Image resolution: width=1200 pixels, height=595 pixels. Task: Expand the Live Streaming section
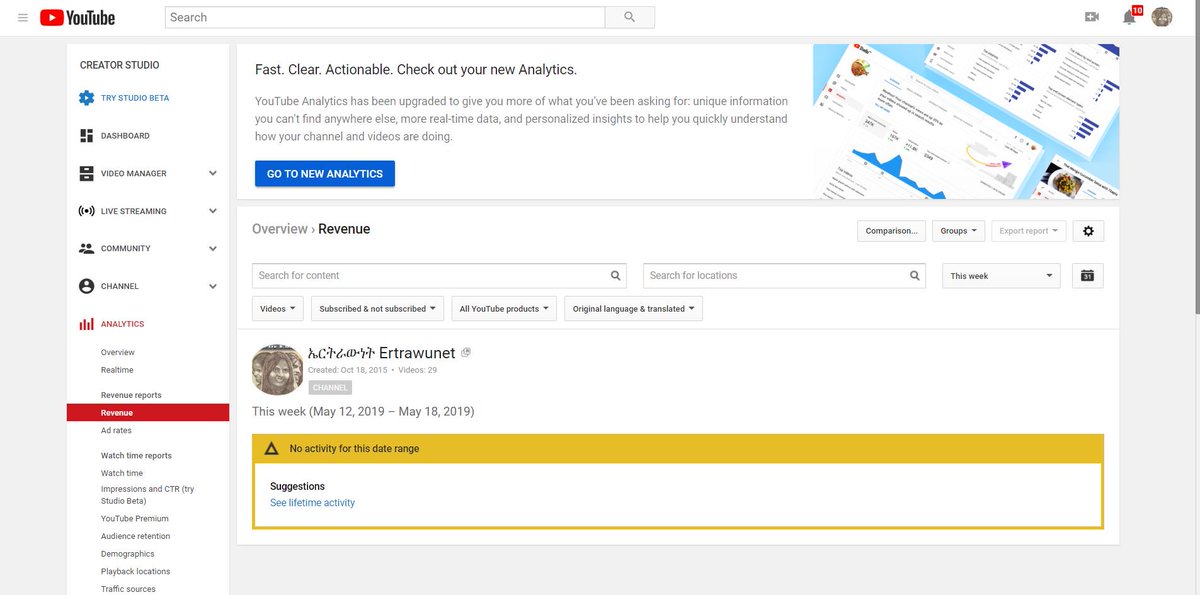(212, 211)
